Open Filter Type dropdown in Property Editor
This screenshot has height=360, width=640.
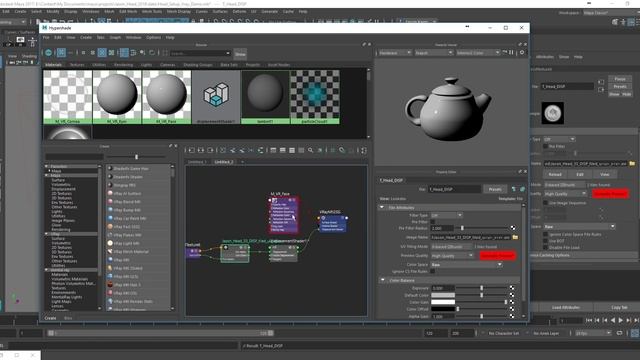coord(447,215)
